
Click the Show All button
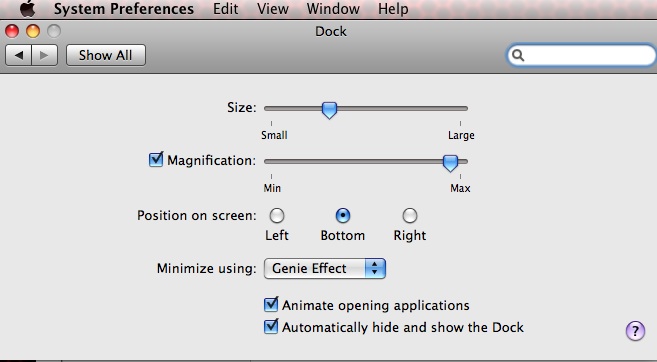pos(106,55)
